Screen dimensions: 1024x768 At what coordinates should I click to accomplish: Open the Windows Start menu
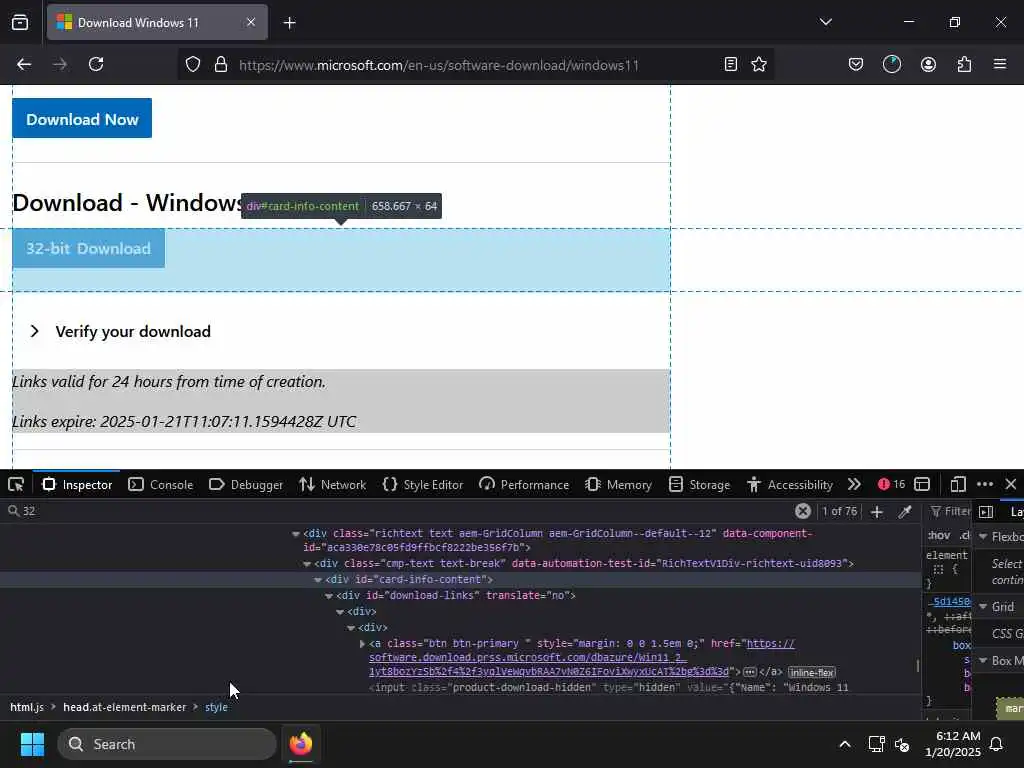tap(32, 744)
